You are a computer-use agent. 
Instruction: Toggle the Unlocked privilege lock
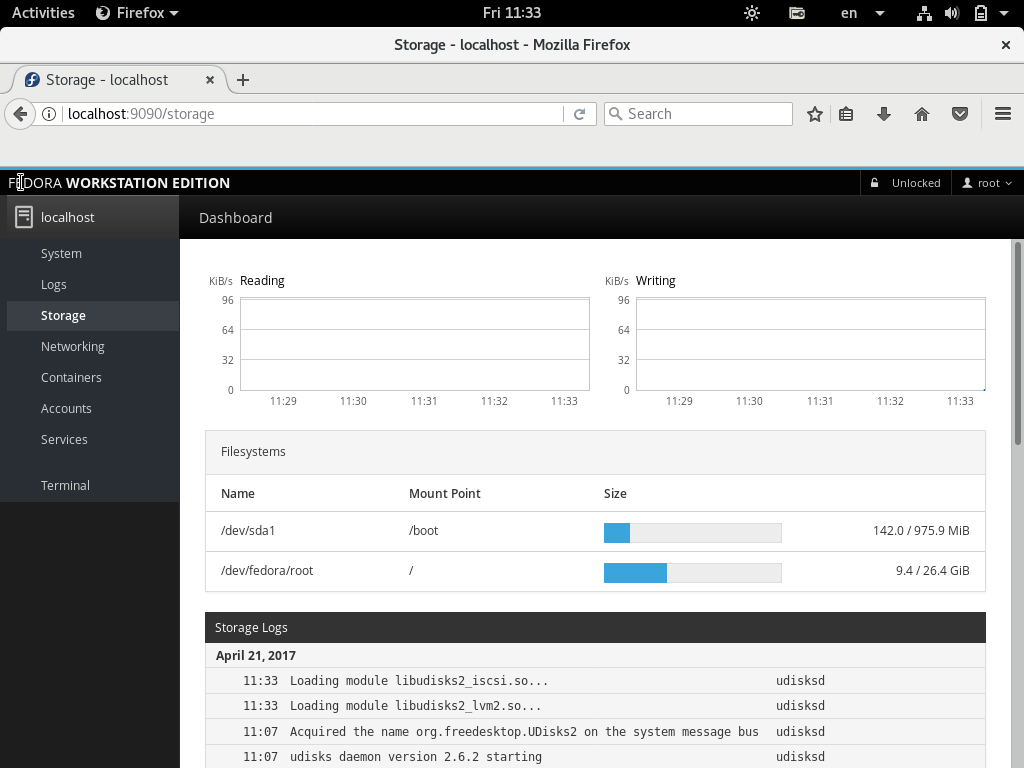coord(906,183)
